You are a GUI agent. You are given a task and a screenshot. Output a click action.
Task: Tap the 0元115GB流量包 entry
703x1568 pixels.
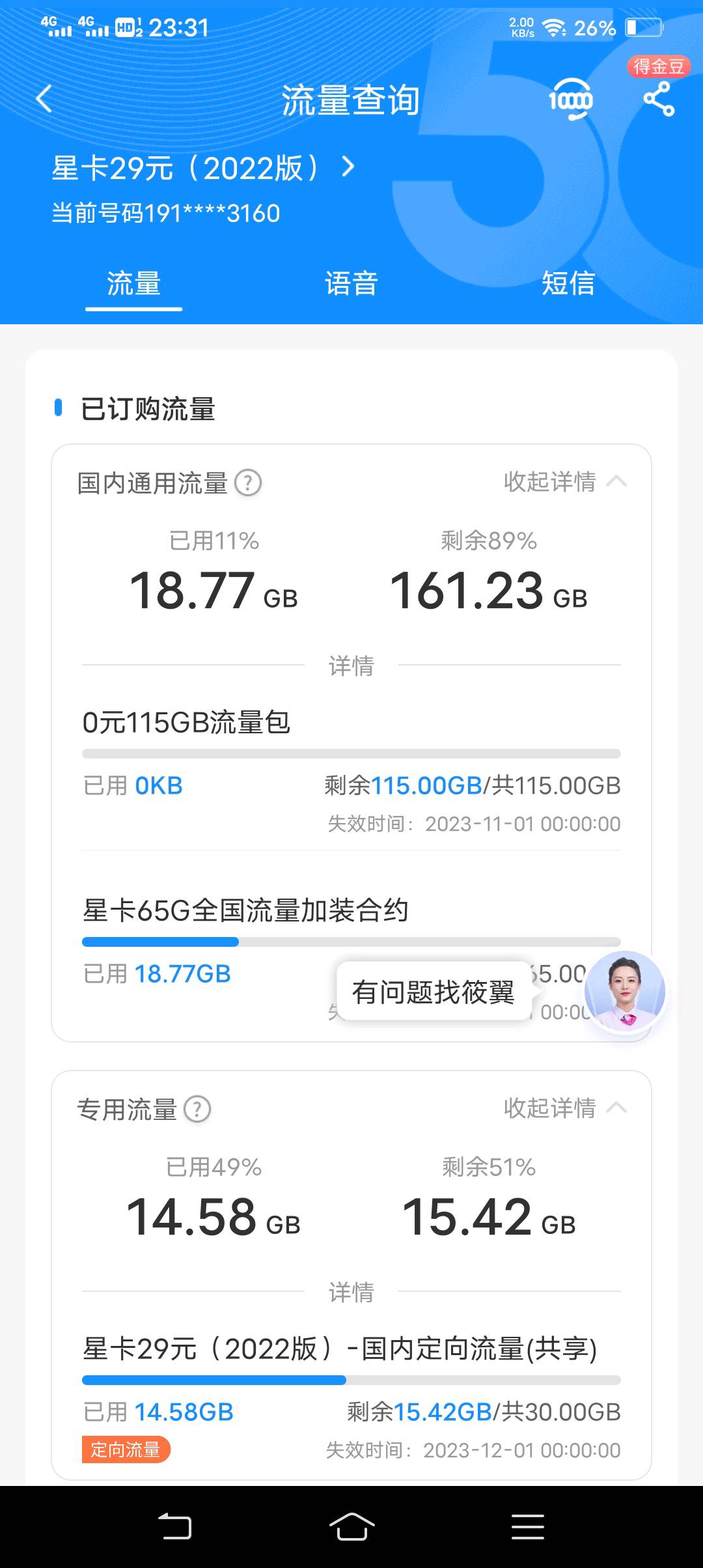click(186, 723)
